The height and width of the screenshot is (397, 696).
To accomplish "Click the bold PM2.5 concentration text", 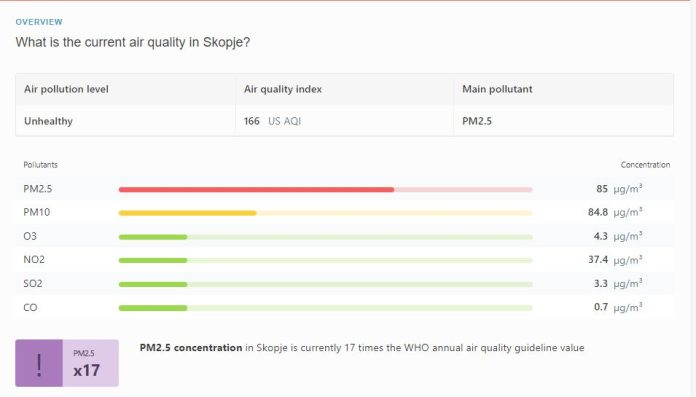I will click(191, 348).
